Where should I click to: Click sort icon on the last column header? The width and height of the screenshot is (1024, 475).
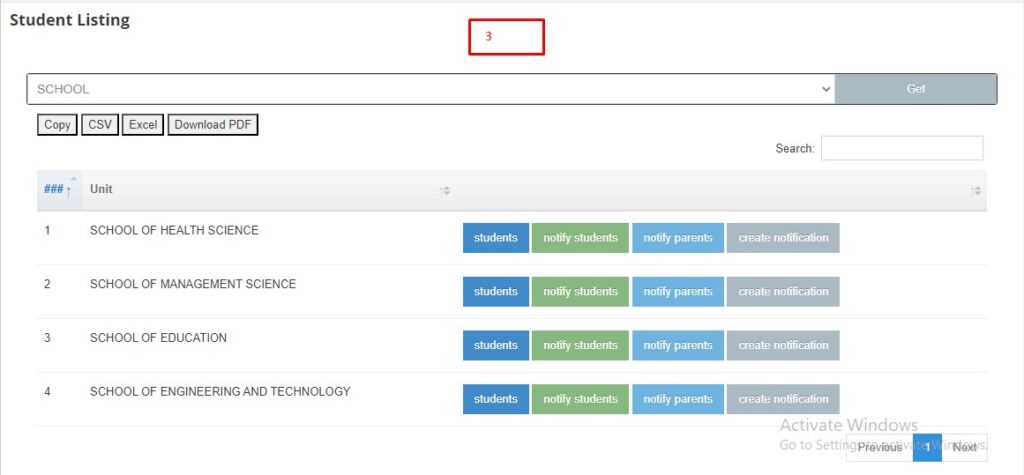[976, 190]
